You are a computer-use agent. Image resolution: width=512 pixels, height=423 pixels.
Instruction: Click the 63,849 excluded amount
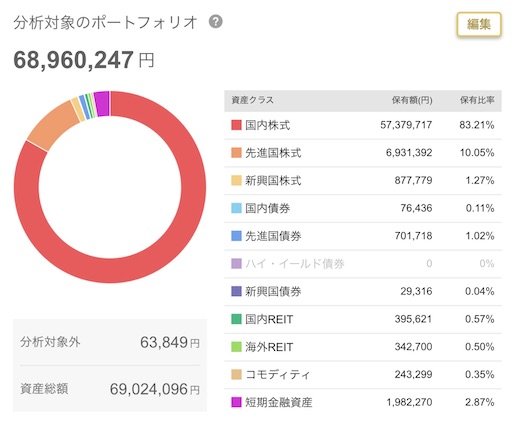[x=164, y=342]
